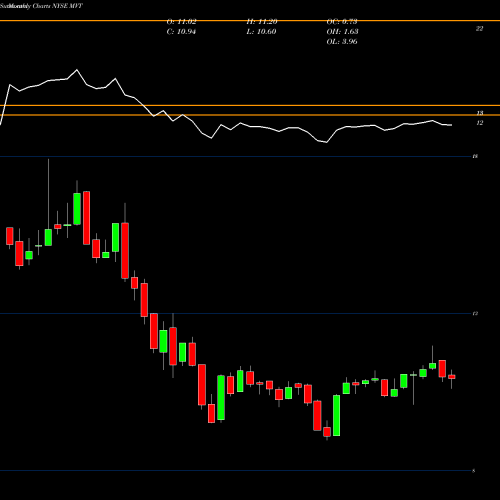Click the 'OL: 3.96' reading
Image resolution: width=500 pixels, height=500 pixels.
[x=342, y=42]
